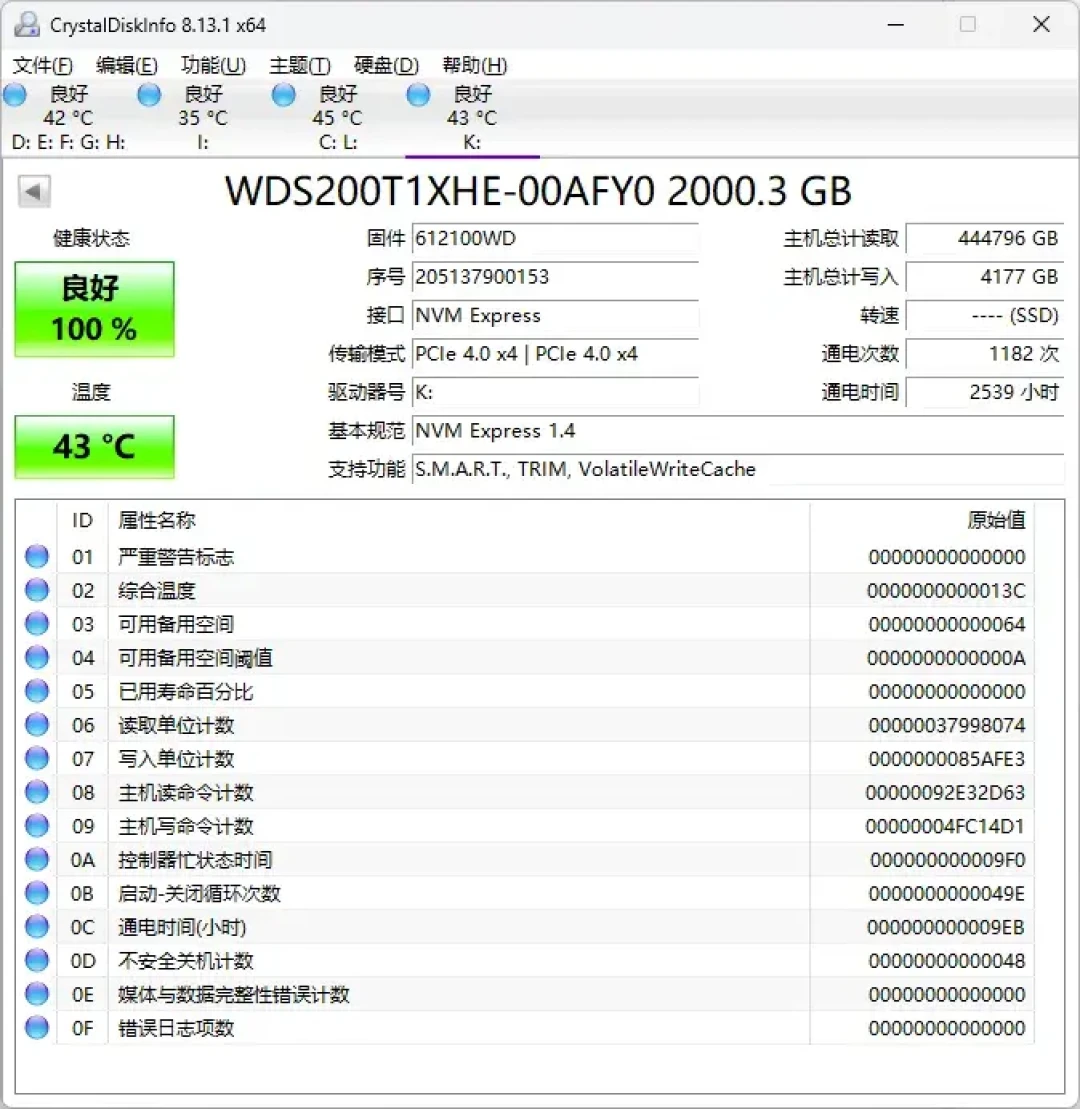Open the 文件(F) menu
The height and width of the screenshot is (1109, 1080).
[x=42, y=66]
